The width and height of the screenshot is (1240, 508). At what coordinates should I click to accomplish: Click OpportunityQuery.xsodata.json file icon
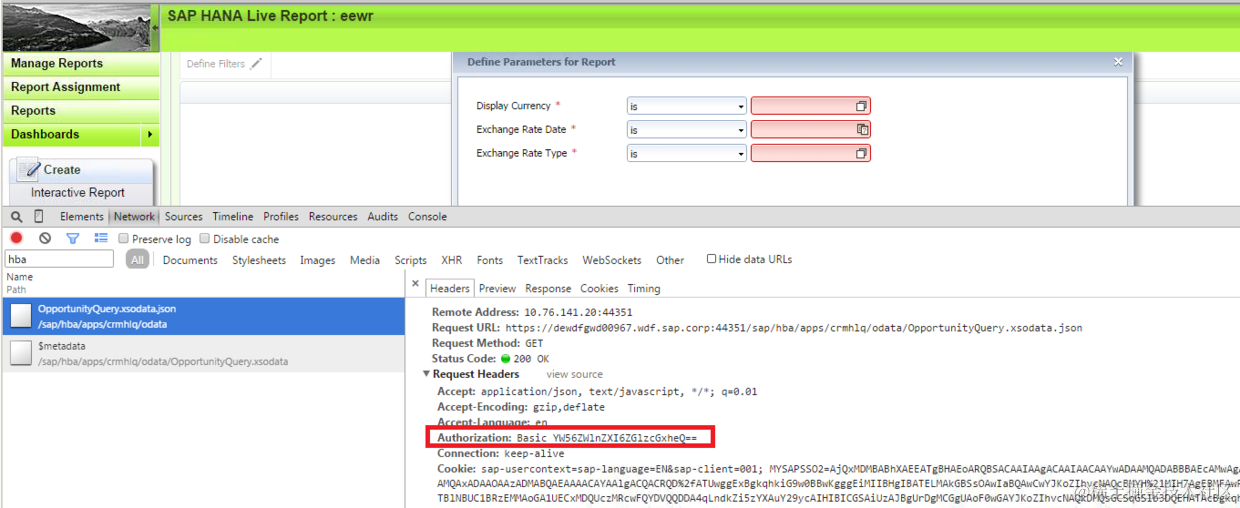[20, 315]
